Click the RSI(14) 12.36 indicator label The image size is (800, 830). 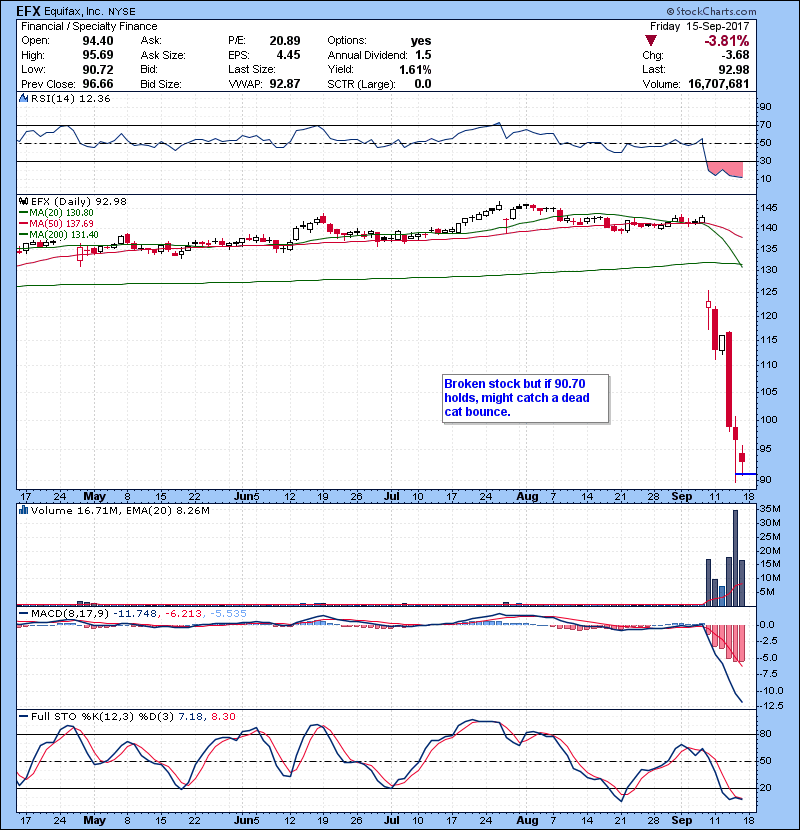(x=70, y=98)
